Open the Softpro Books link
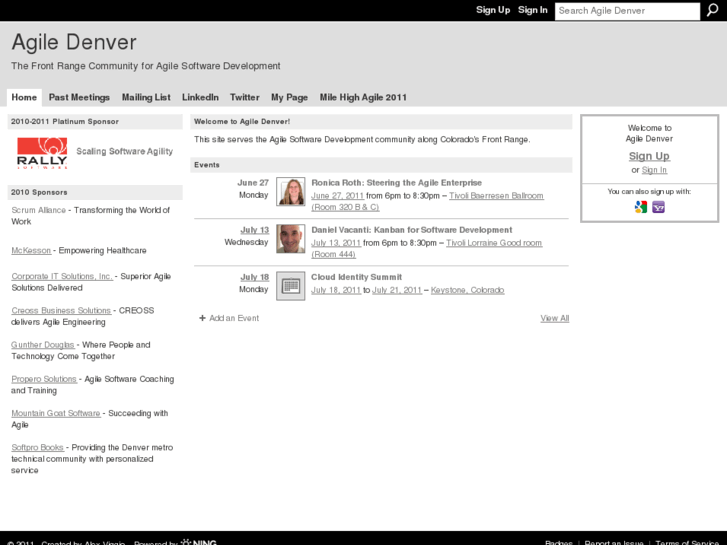 pos(38,448)
